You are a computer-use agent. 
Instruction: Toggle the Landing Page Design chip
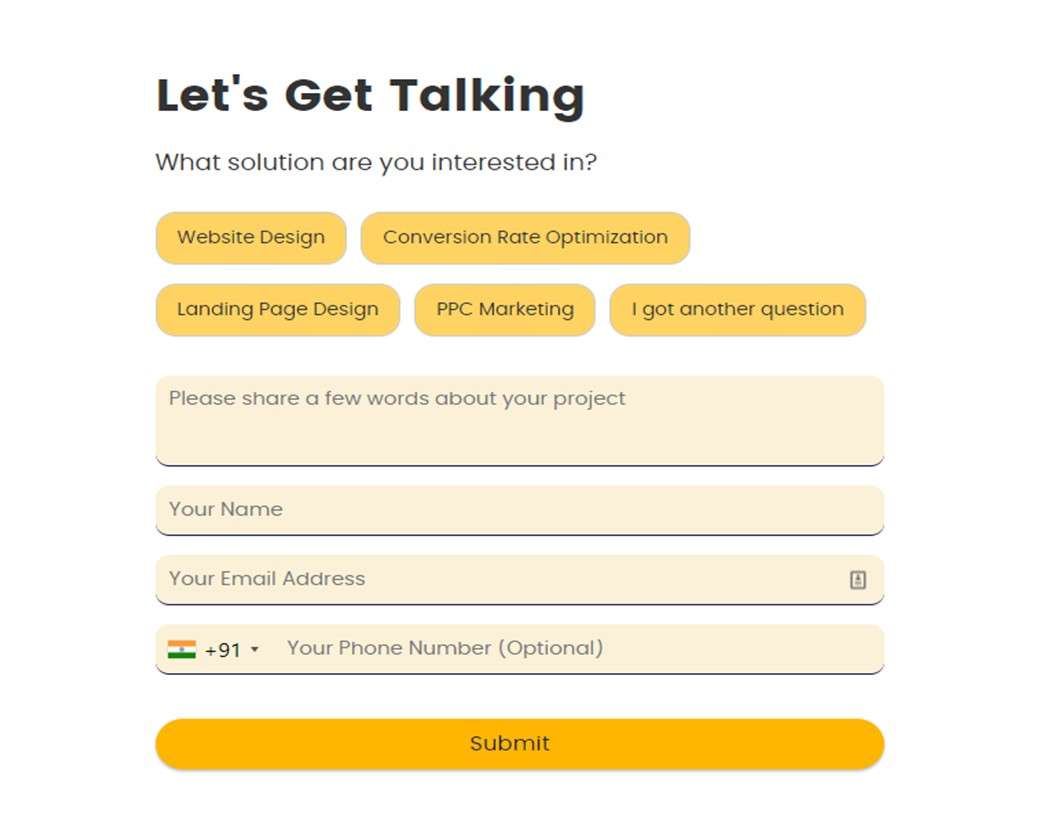pos(277,310)
